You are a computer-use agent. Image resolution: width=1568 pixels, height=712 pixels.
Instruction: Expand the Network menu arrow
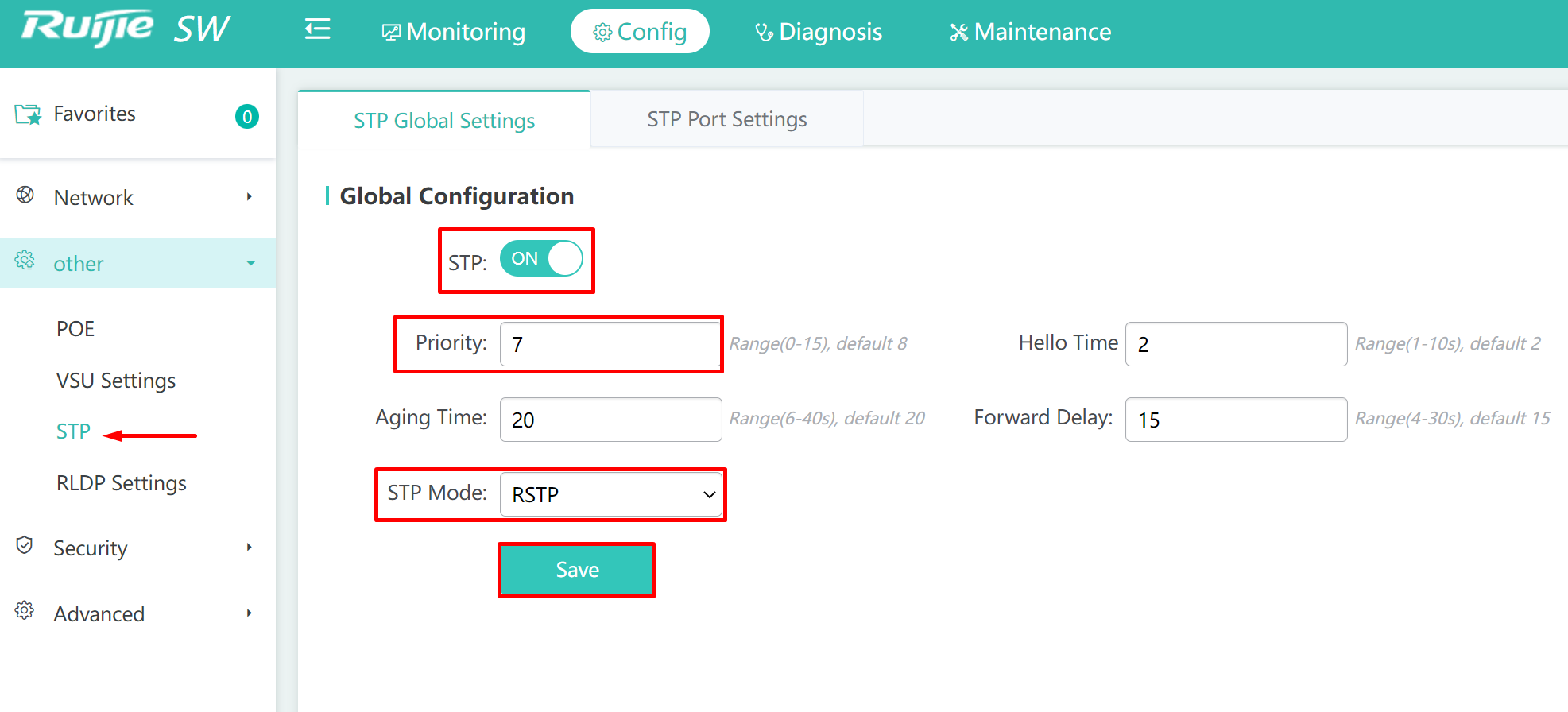tap(250, 196)
